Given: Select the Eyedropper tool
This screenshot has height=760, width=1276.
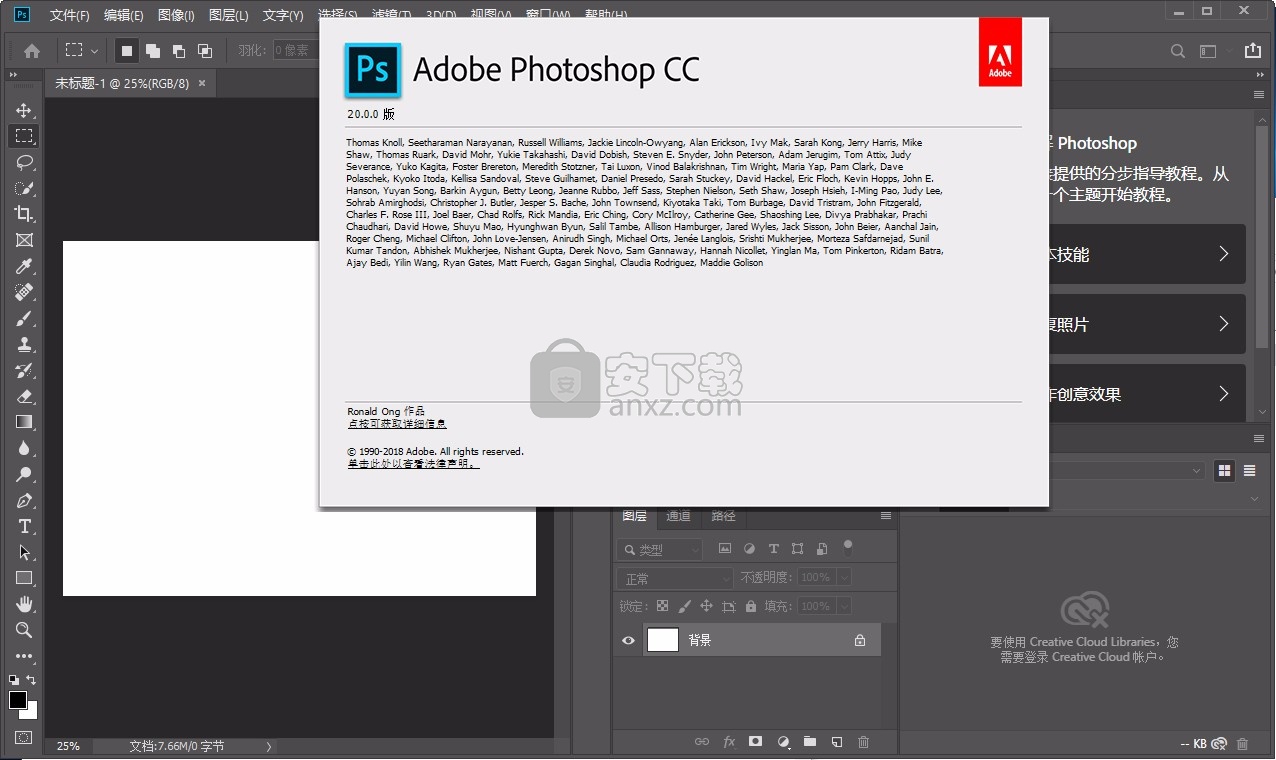Looking at the screenshot, I should pyautogui.click(x=24, y=266).
